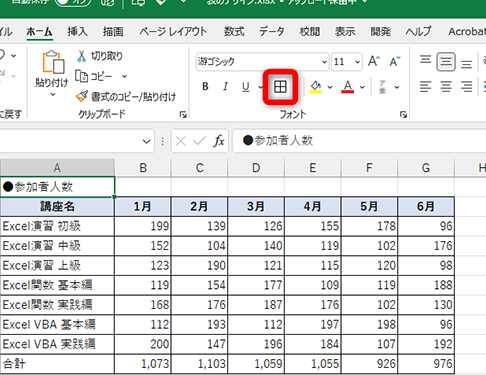
Task: Click the formula confirm checkmark icon
Action: tap(199, 141)
